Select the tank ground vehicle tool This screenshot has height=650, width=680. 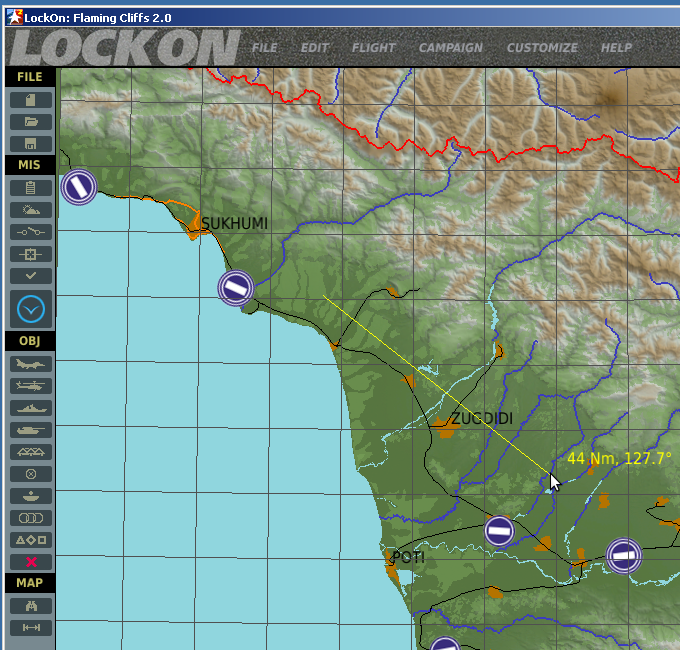[31, 430]
